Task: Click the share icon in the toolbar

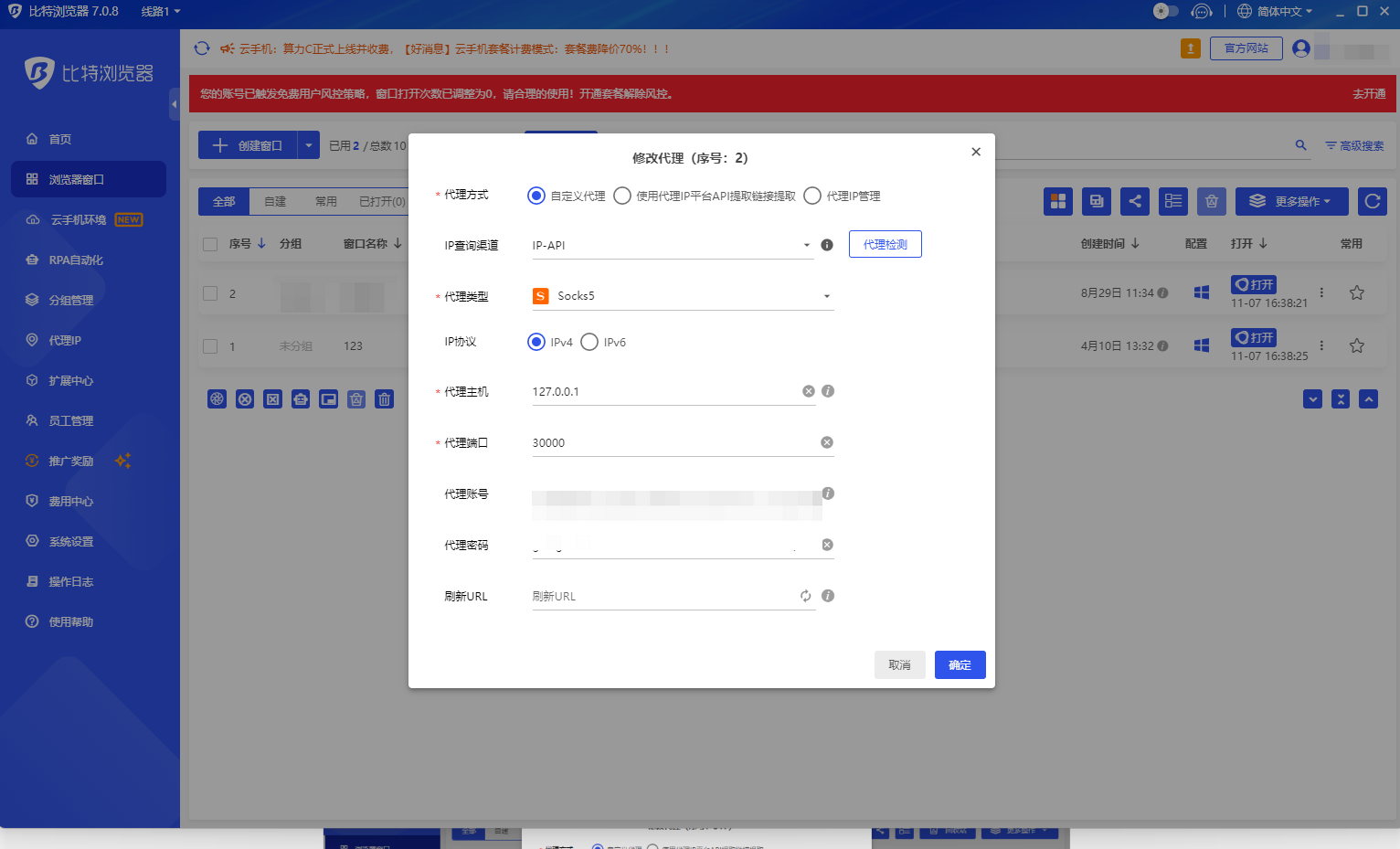Action: 1134,201
